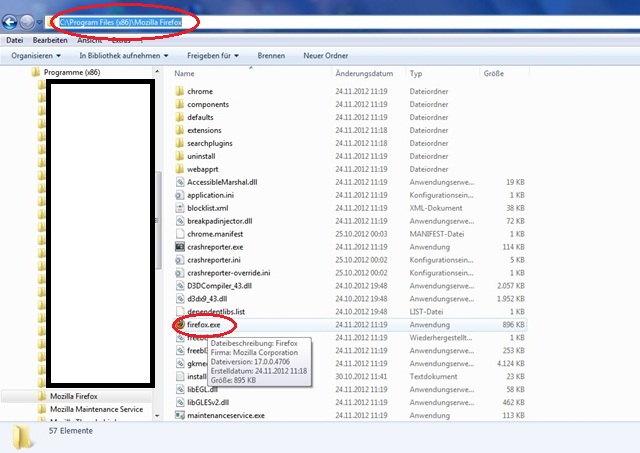
Task: Click the maintenanceservice.exe file name
Action: (x=226, y=415)
